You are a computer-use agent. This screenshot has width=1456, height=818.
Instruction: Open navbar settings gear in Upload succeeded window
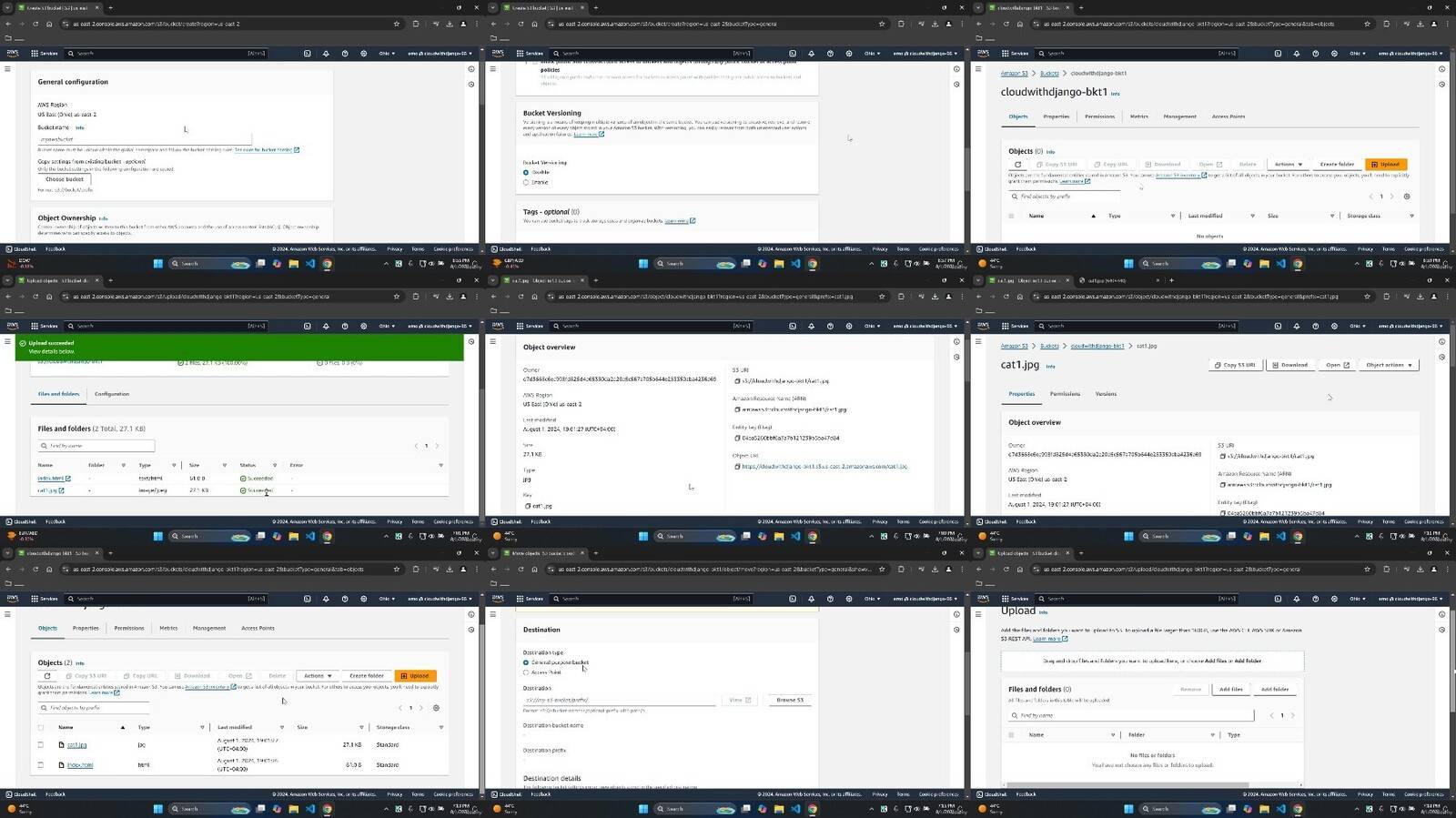(x=364, y=326)
